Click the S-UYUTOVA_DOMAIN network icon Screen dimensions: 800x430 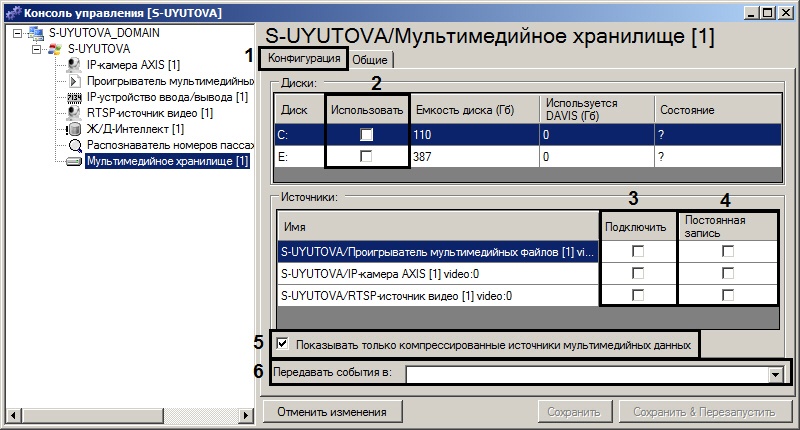click(36, 33)
